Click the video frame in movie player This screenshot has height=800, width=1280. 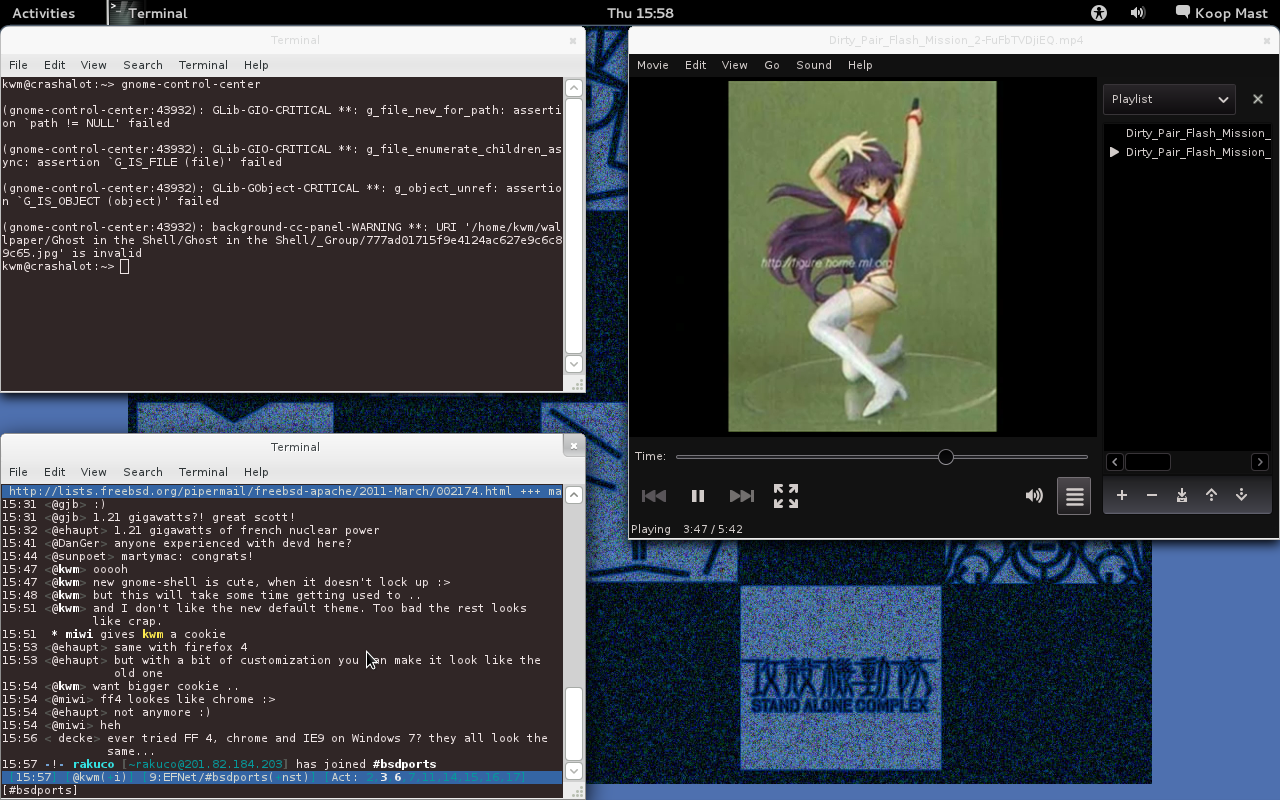862,256
